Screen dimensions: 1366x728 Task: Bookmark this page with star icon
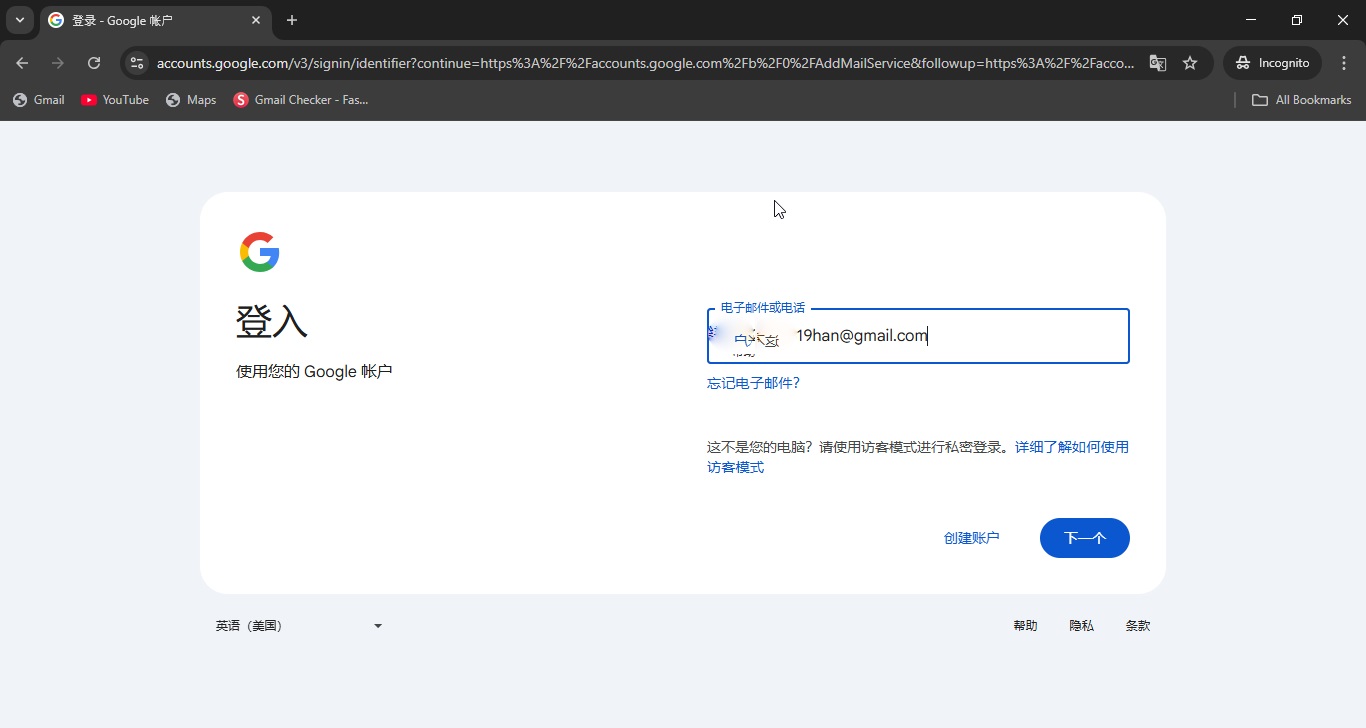(x=1190, y=63)
